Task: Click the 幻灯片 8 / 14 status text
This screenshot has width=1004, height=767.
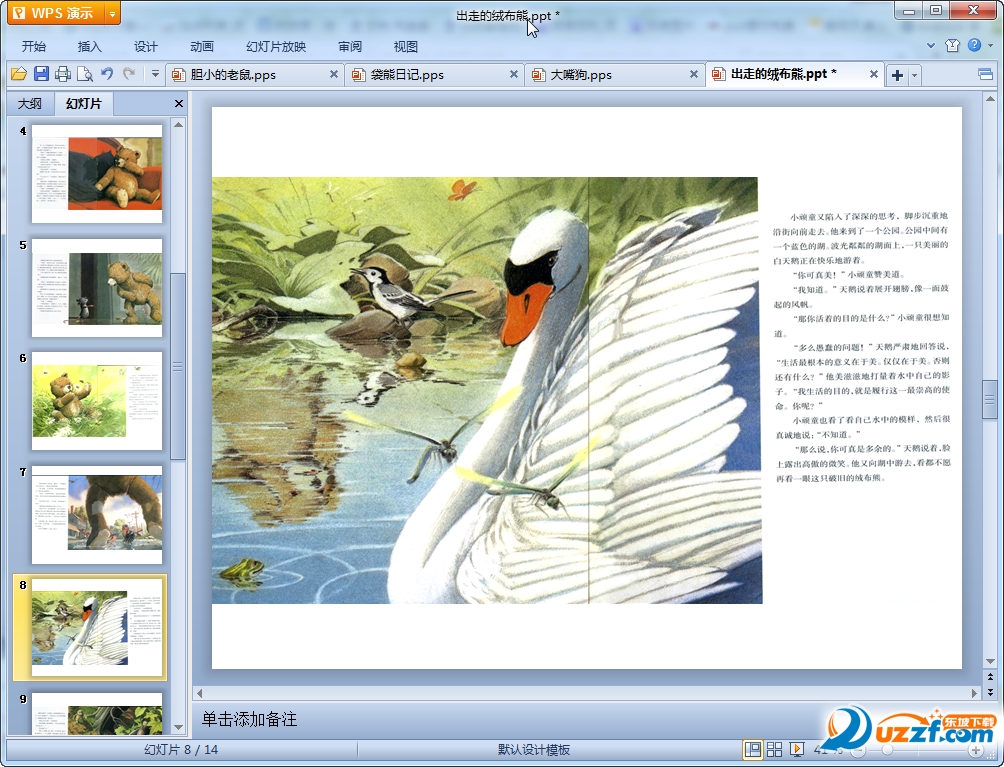Action: click(x=181, y=750)
